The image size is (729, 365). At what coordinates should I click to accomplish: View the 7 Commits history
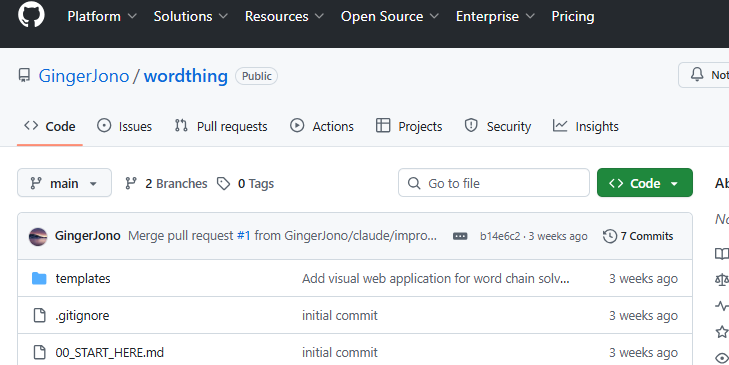pos(638,236)
